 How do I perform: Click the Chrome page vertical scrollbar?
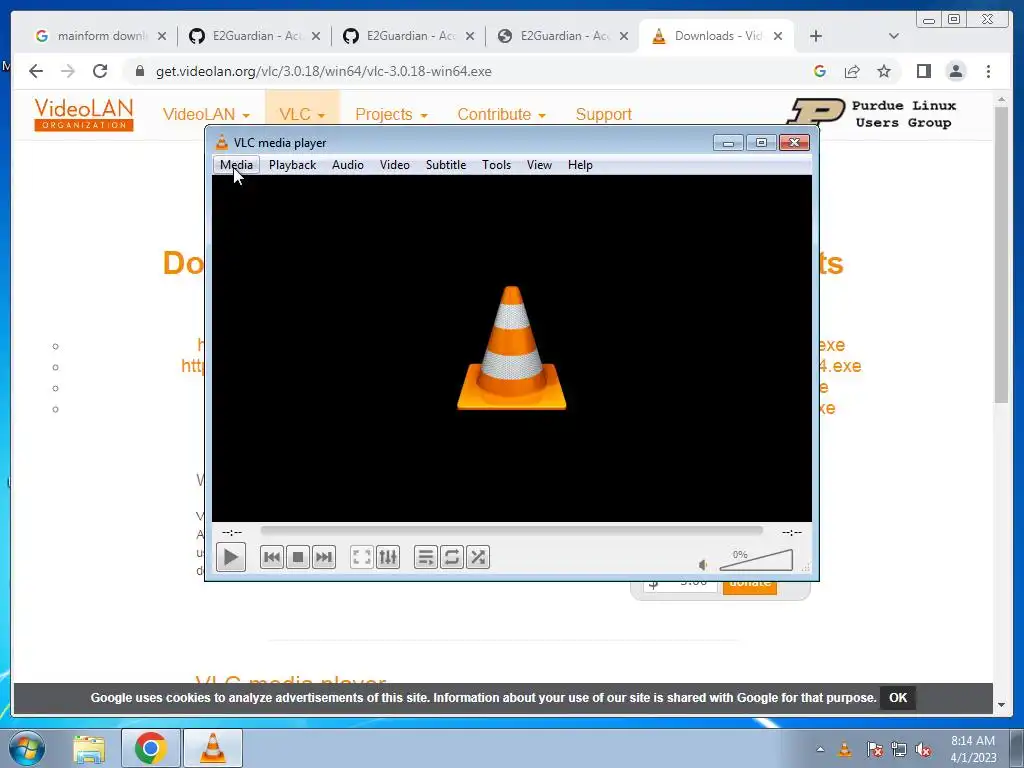tap(1002, 255)
